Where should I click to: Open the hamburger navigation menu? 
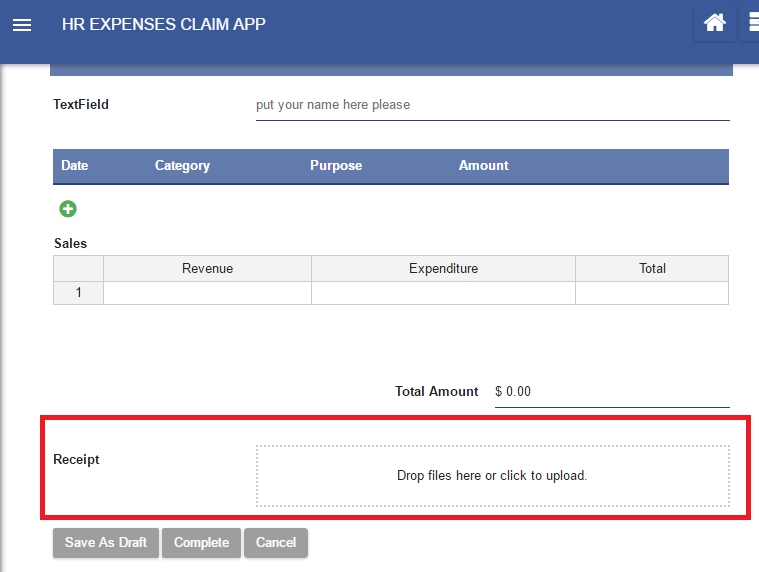22,25
